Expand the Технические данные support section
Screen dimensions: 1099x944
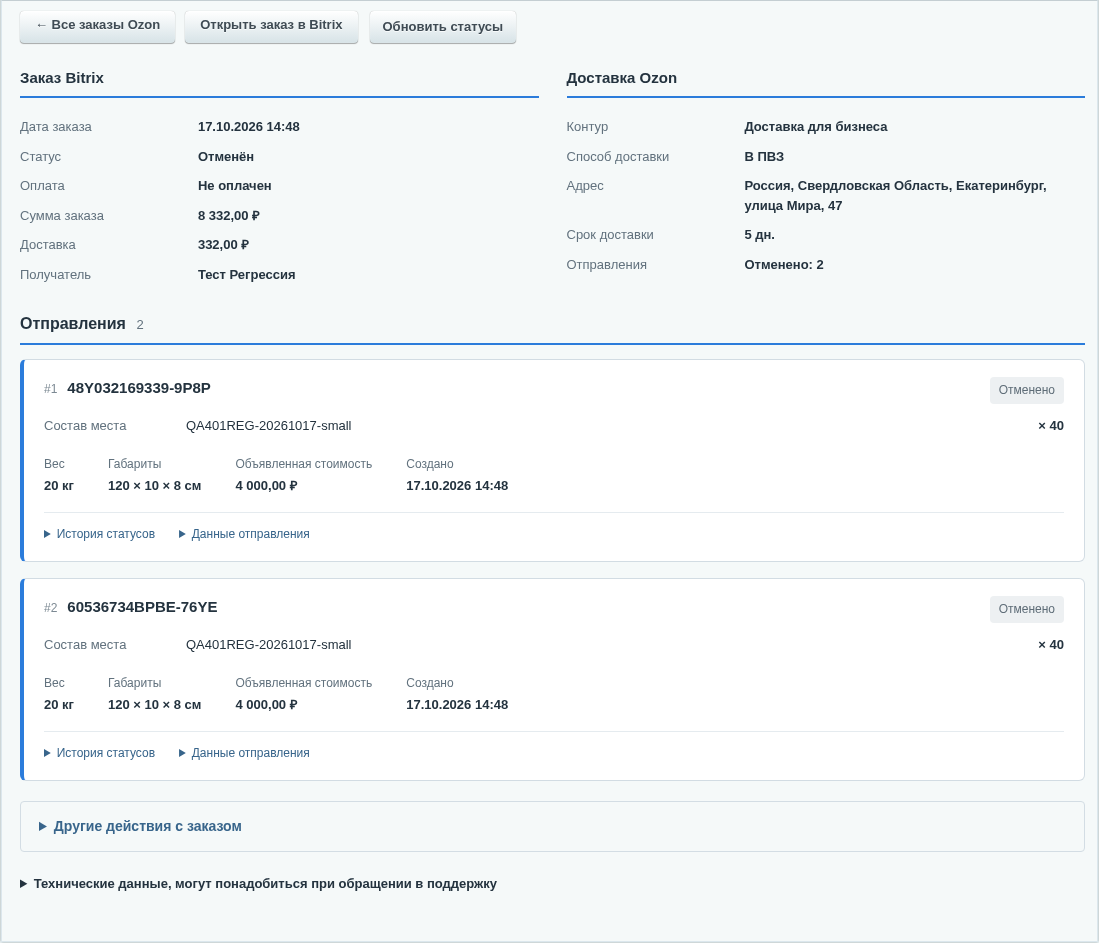[259, 884]
